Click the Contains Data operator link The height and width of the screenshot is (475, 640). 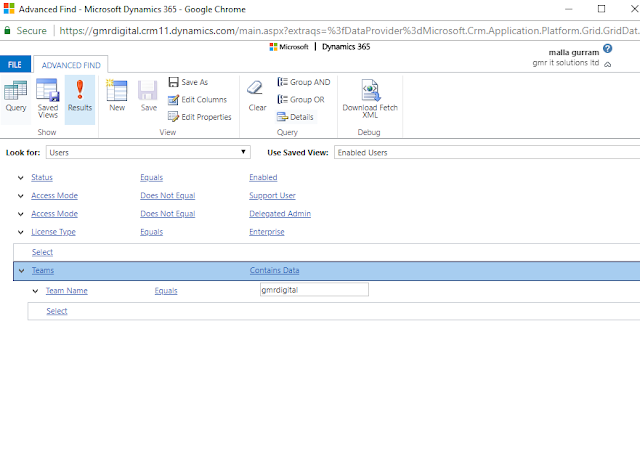[274, 270]
